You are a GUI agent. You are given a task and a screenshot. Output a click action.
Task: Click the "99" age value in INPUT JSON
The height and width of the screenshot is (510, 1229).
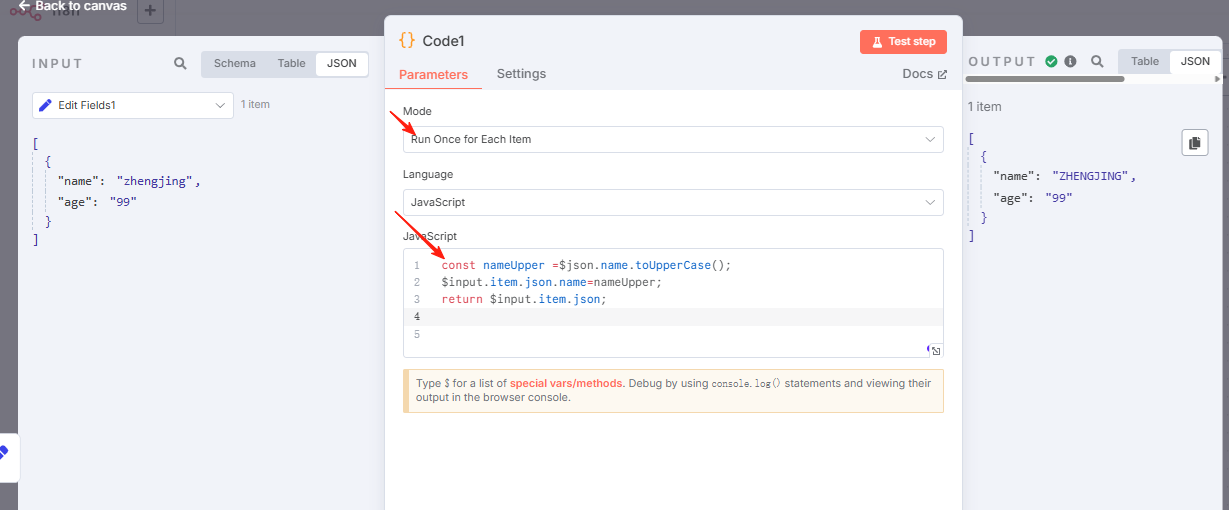[123, 201]
